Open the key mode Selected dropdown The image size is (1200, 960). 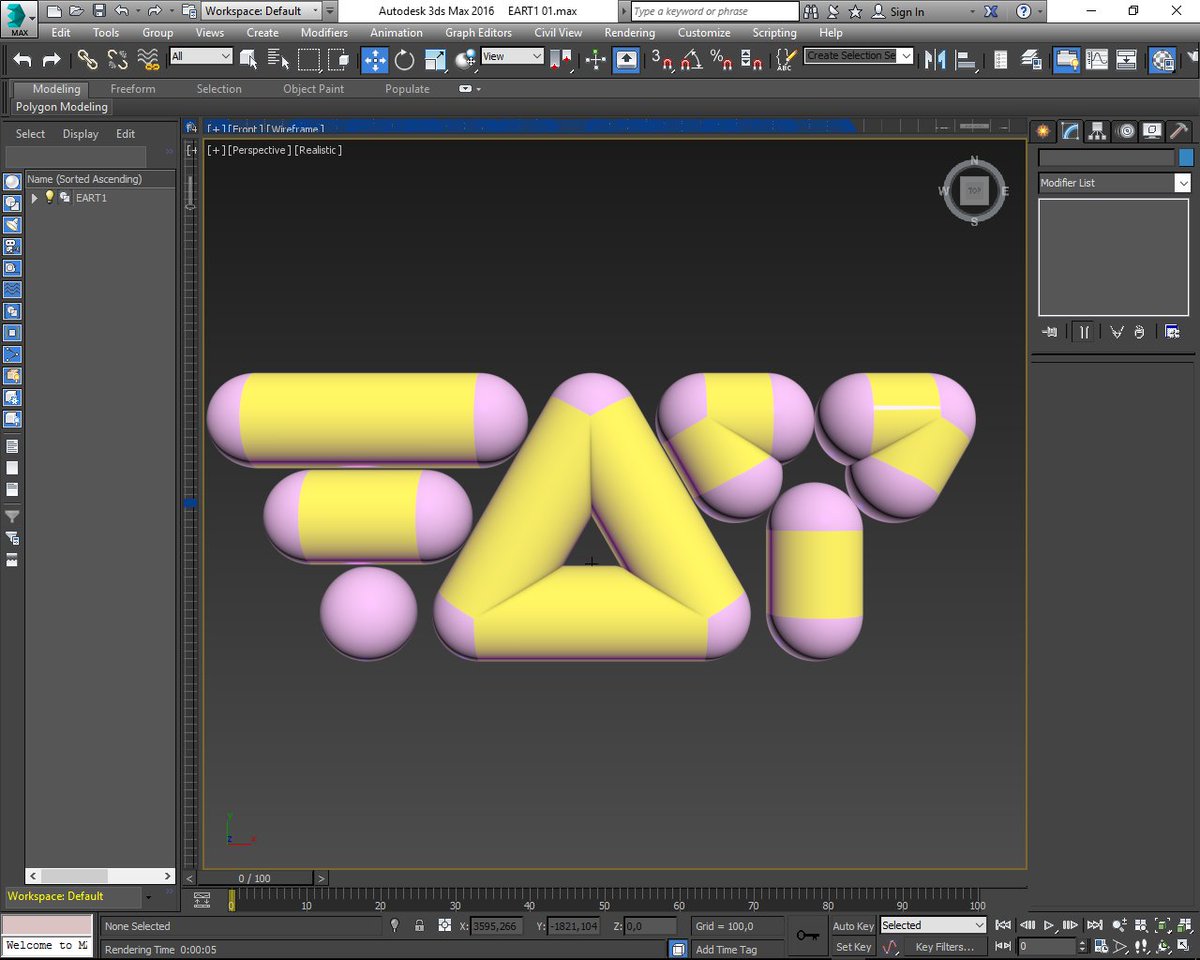pos(932,926)
